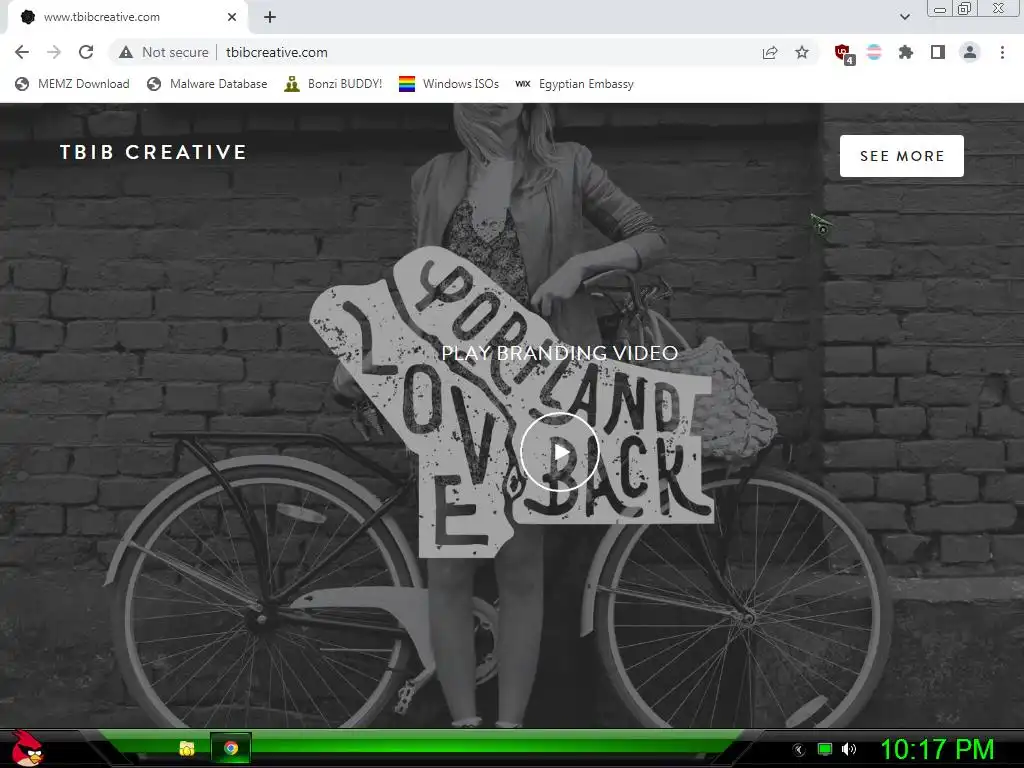This screenshot has width=1024, height=768.
Task: Click the forward navigation arrow
Action: (54, 52)
